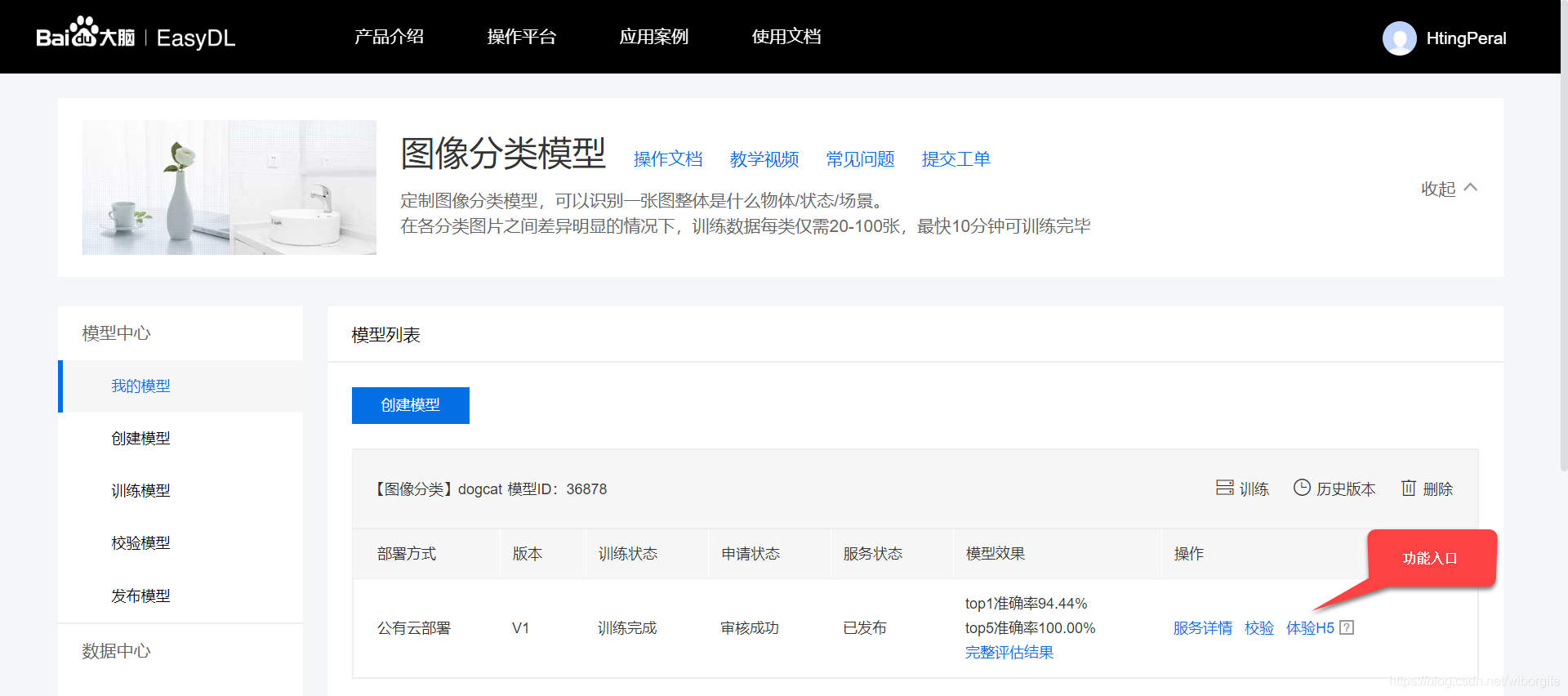Open the 体验H5 link

point(1310,627)
